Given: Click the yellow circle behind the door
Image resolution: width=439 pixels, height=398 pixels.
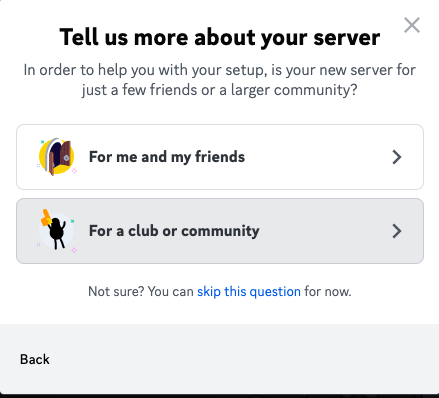Looking at the screenshot, I should point(43,157).
